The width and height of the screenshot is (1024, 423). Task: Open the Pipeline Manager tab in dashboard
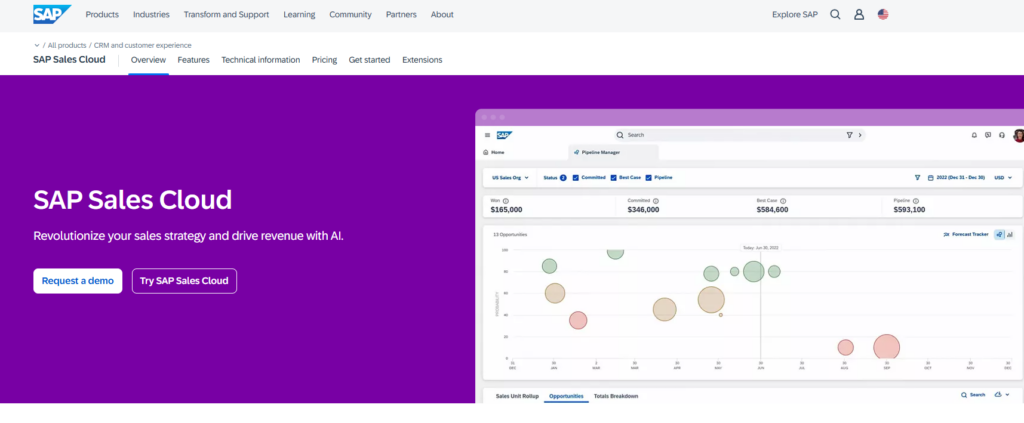point(613,152)
